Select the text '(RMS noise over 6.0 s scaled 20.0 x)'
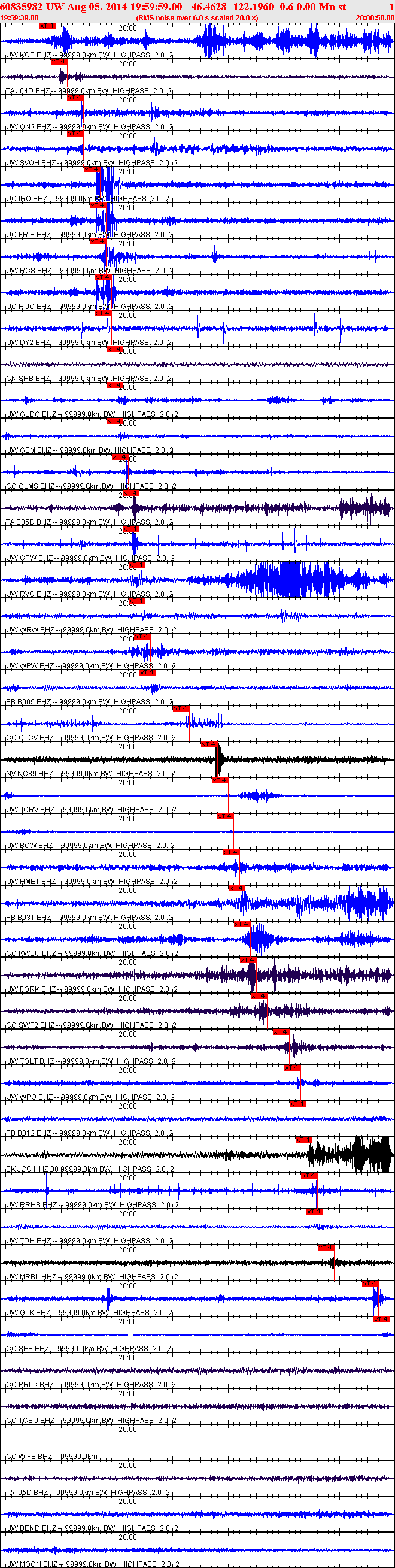 196,17
